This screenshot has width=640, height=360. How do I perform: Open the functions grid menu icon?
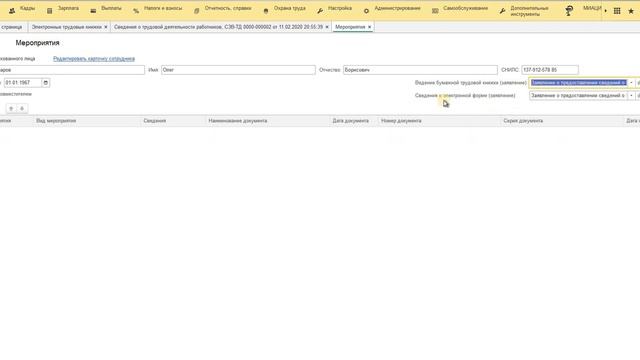[x=617, y=11]
